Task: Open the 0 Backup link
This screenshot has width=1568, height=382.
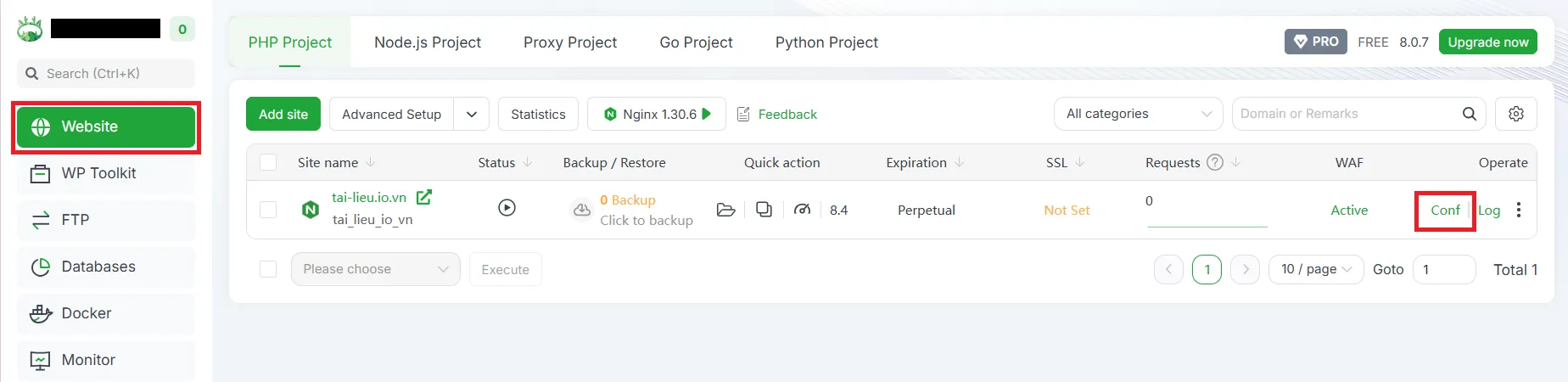Action: 628,200
